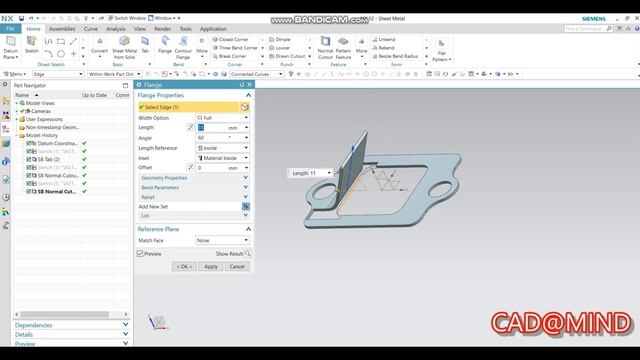Select the Contour Flange tool

point(183,47)
